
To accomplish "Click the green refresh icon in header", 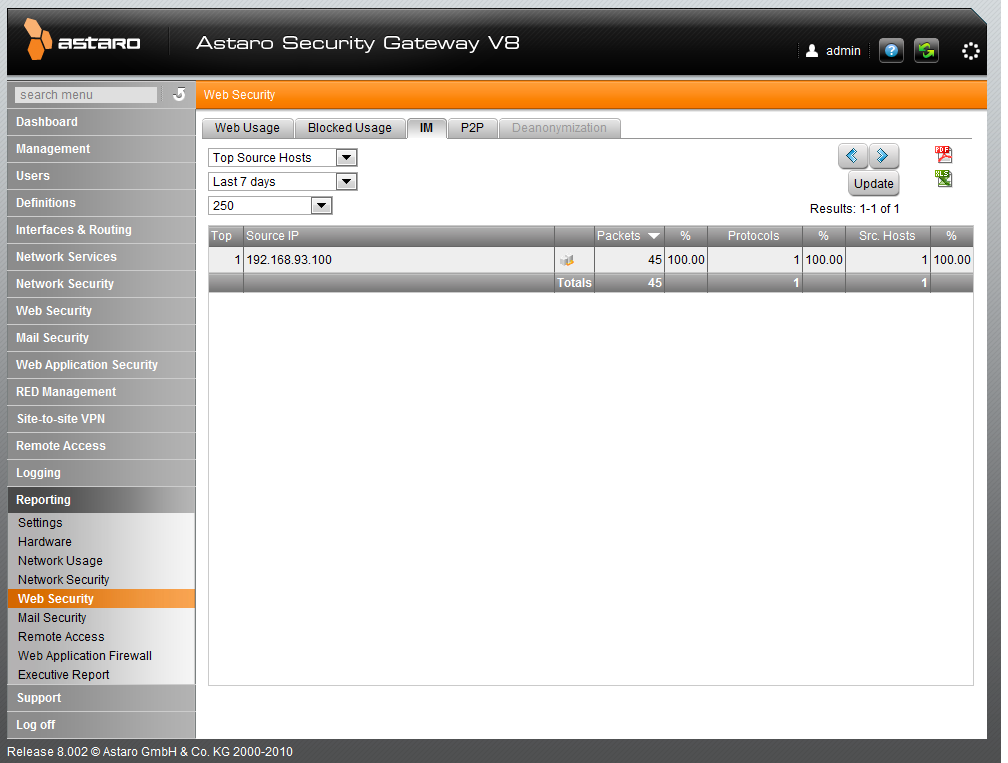I will point(926,51).
